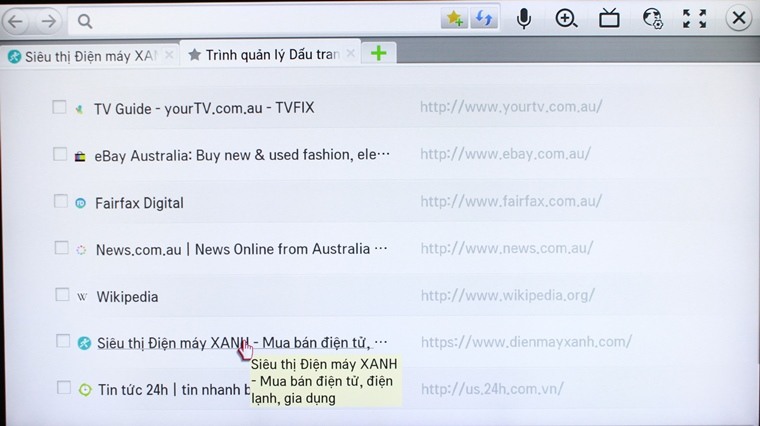The image size is (760, 426).
Task: Click the Điện máy XANH favicon in list
Action: (84, 343)
